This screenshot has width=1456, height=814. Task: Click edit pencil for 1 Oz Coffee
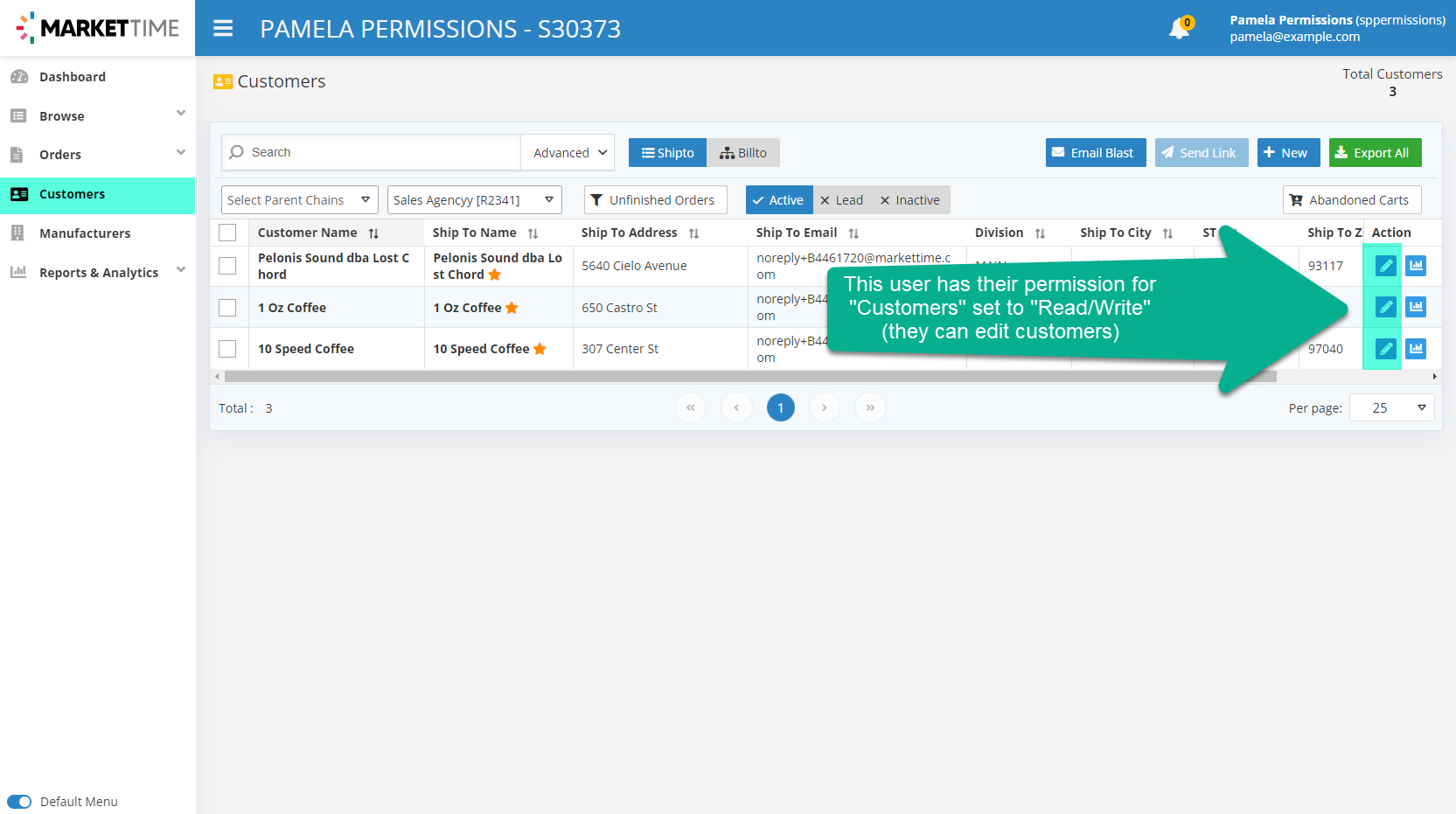tap(1385, 307)
